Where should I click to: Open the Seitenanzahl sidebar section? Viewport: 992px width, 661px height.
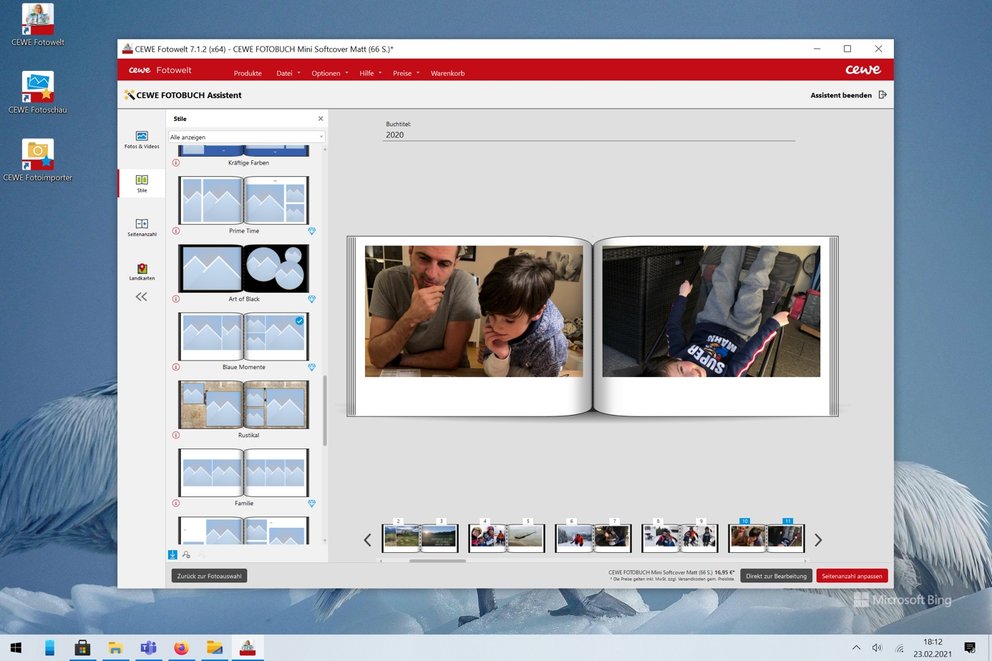[142, 228]
